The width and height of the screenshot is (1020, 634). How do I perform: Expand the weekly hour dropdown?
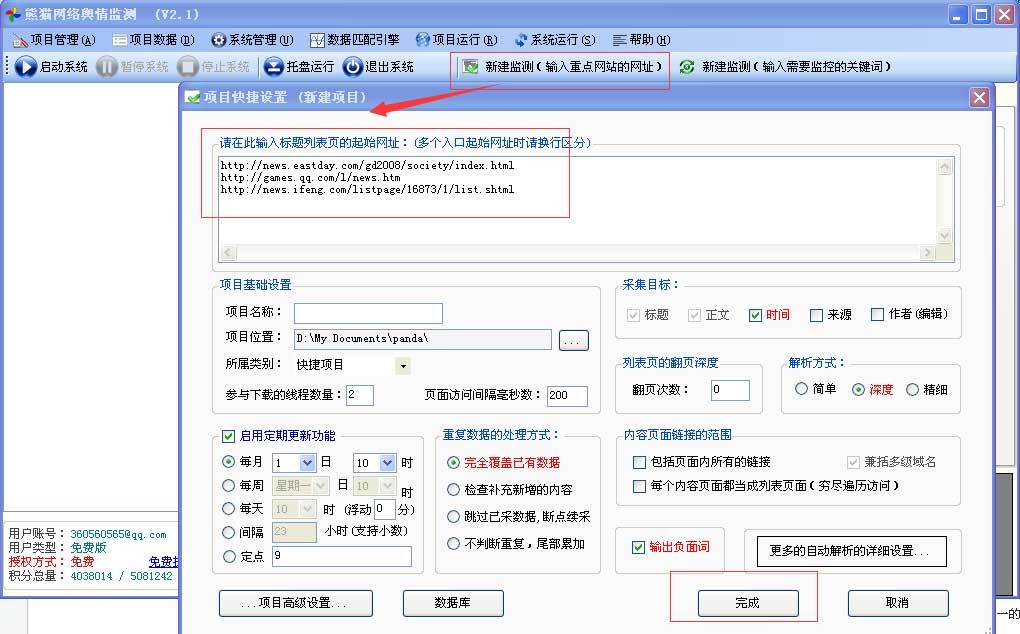388,486
